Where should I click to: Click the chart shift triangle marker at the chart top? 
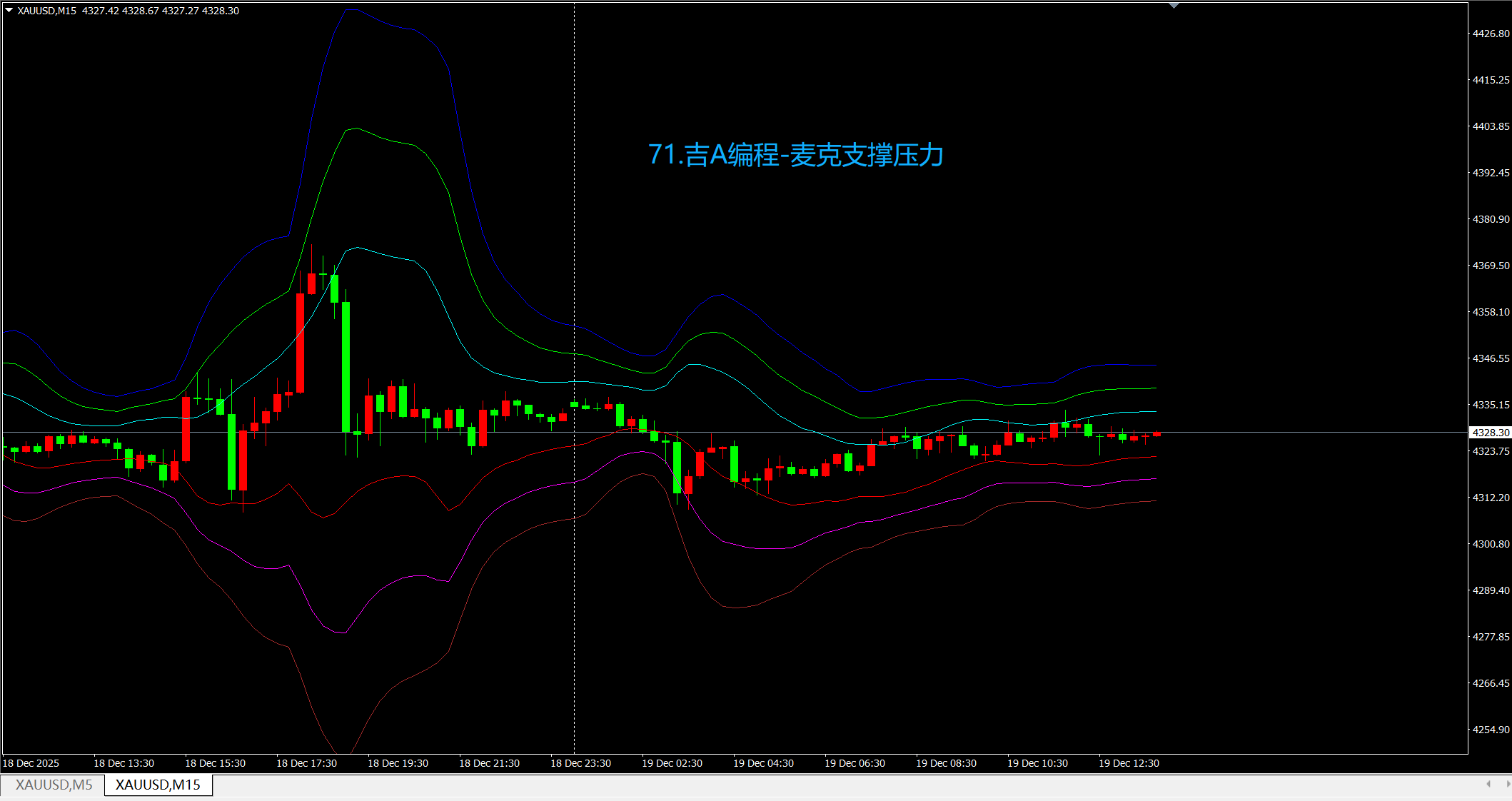(x=1174, y=6)
